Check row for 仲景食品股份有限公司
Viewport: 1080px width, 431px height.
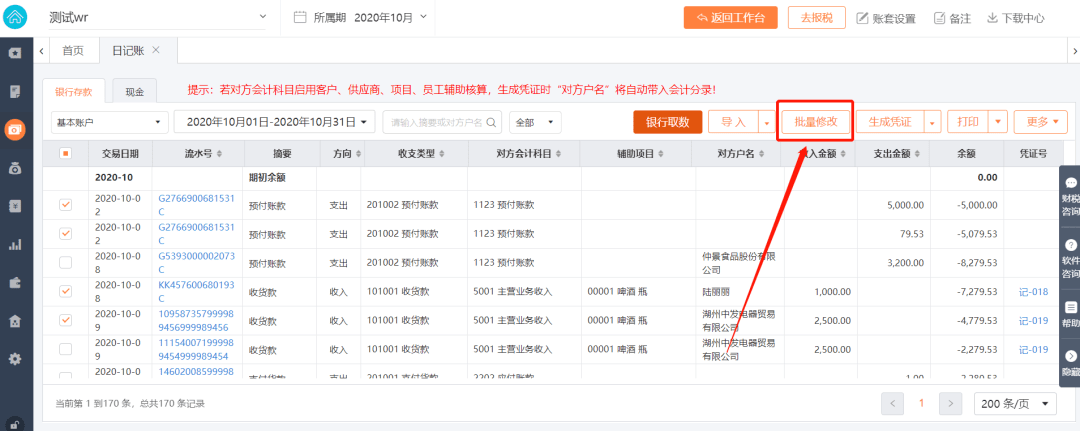[x=65, y=262]
